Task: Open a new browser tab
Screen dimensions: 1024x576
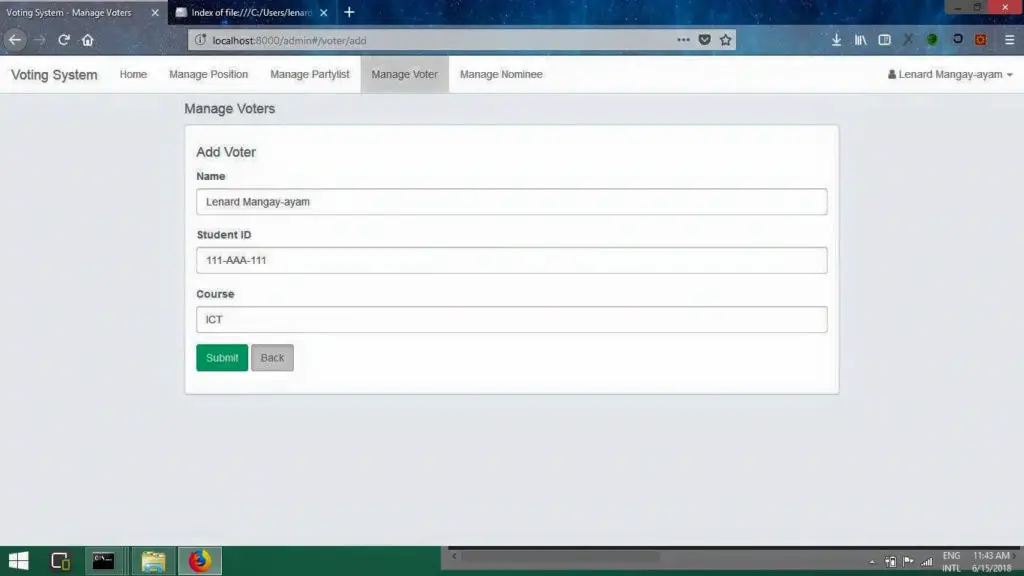Action: (x=349, y=12)
